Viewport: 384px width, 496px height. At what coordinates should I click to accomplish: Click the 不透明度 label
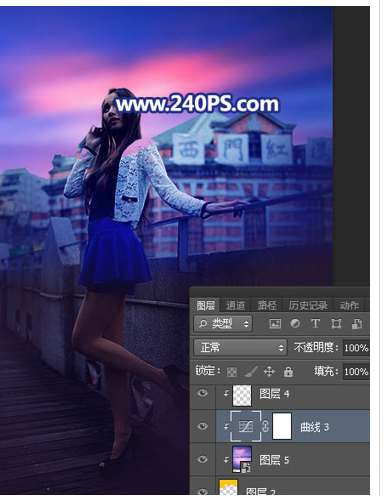(316, 348)
